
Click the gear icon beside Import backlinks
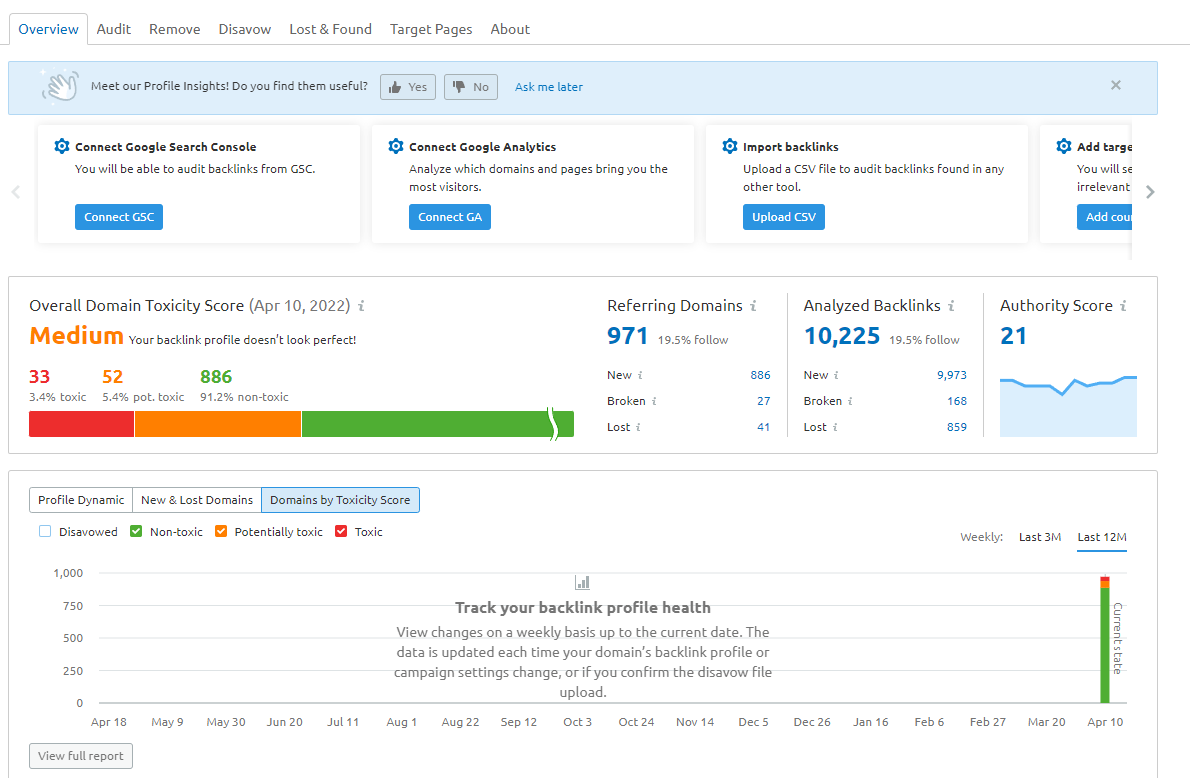729,146
